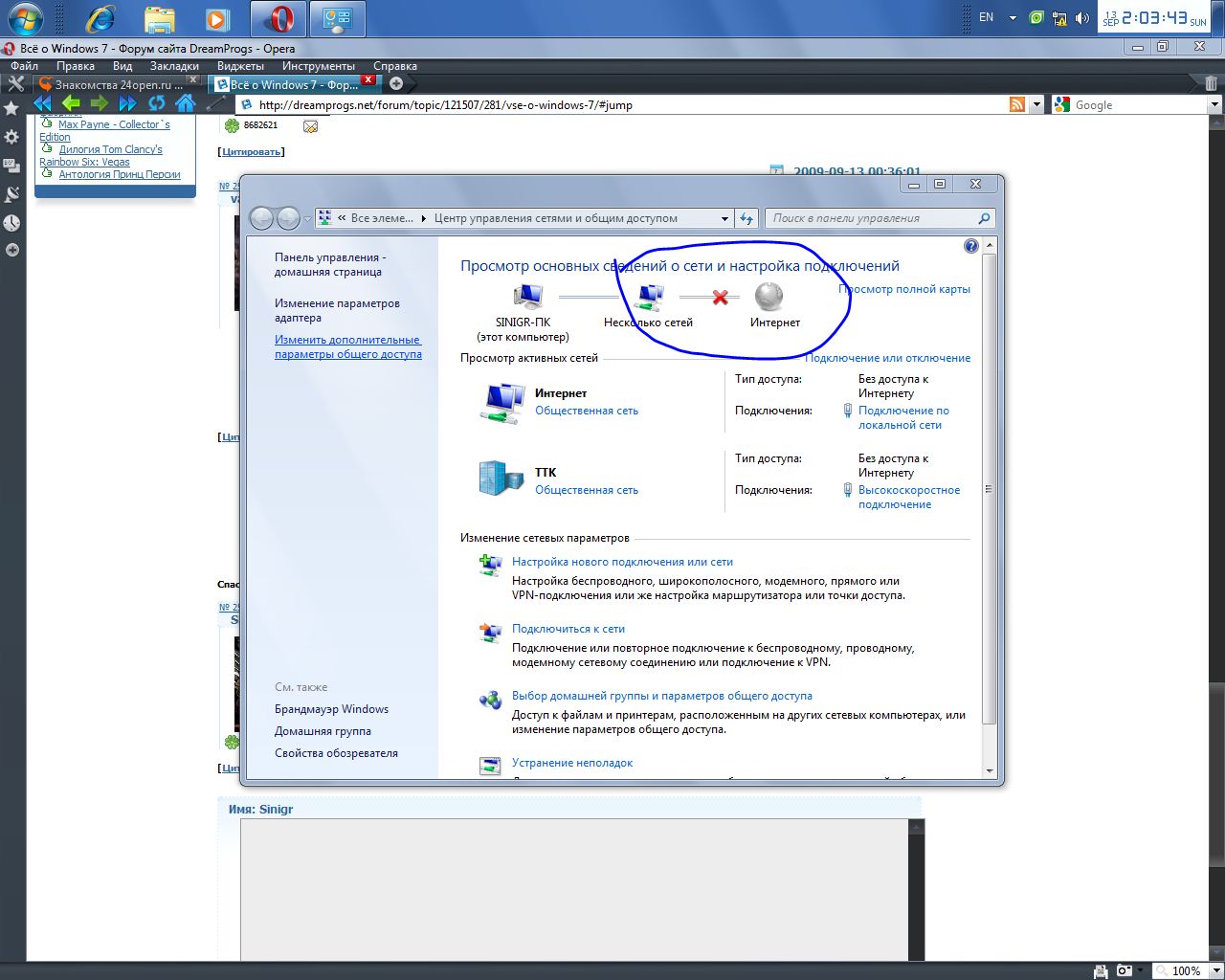Click Изменить дополнительные параметры общего доступа

tap(348, 346)
